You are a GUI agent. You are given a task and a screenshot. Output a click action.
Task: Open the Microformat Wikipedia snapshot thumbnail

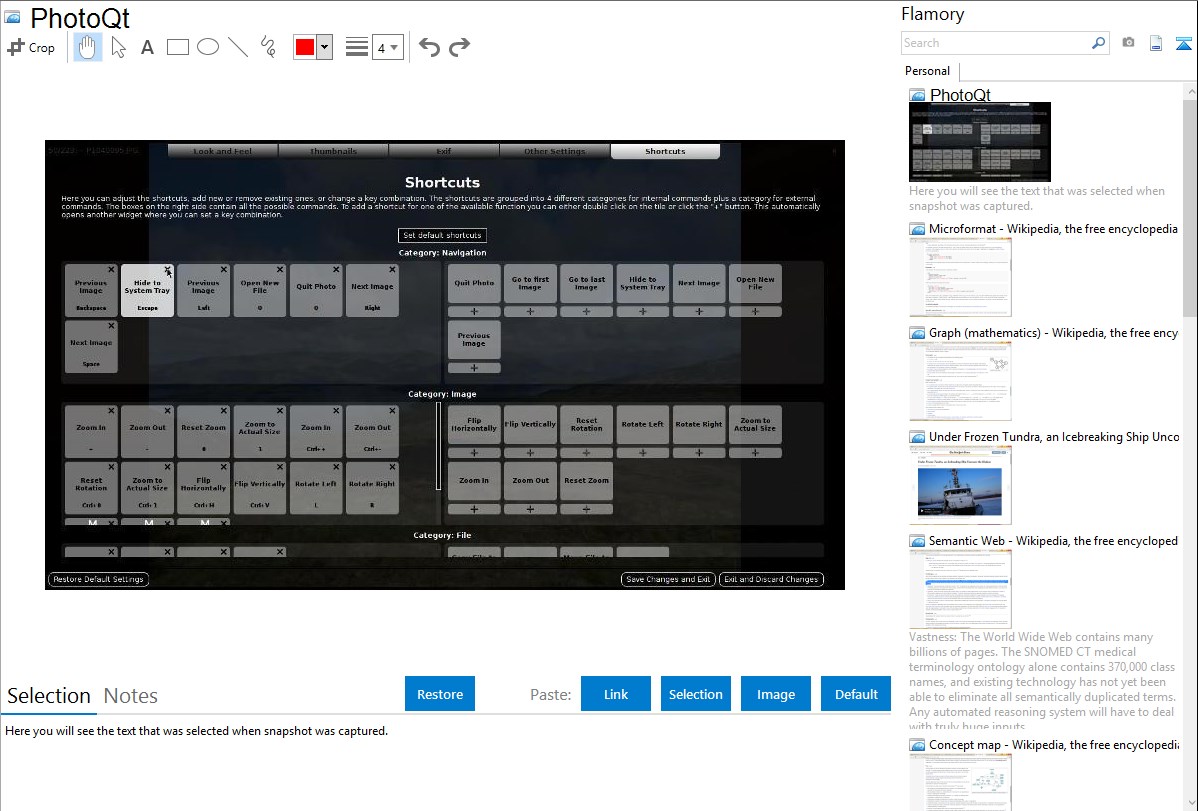(x=960, y=277)
